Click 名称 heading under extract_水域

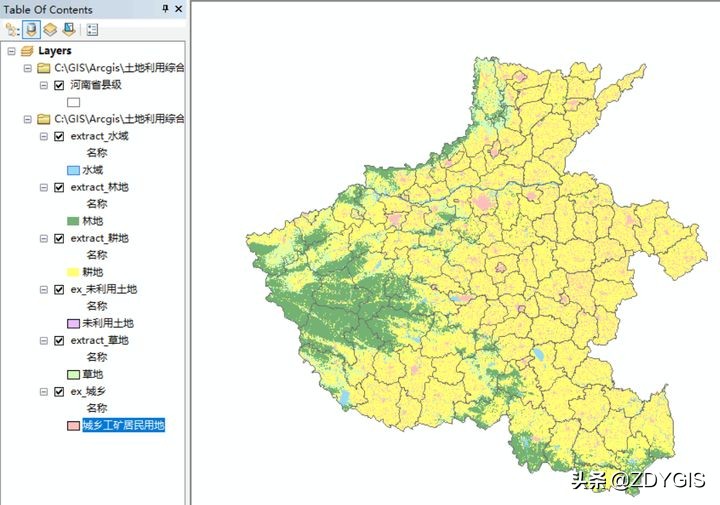coord(97,153)
